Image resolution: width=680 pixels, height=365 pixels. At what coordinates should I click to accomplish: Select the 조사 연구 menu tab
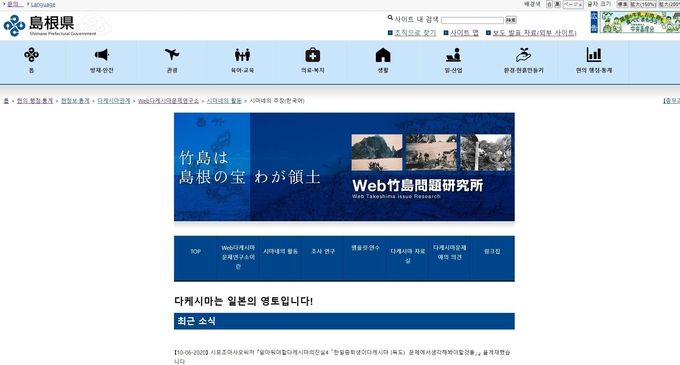[323, 258]
